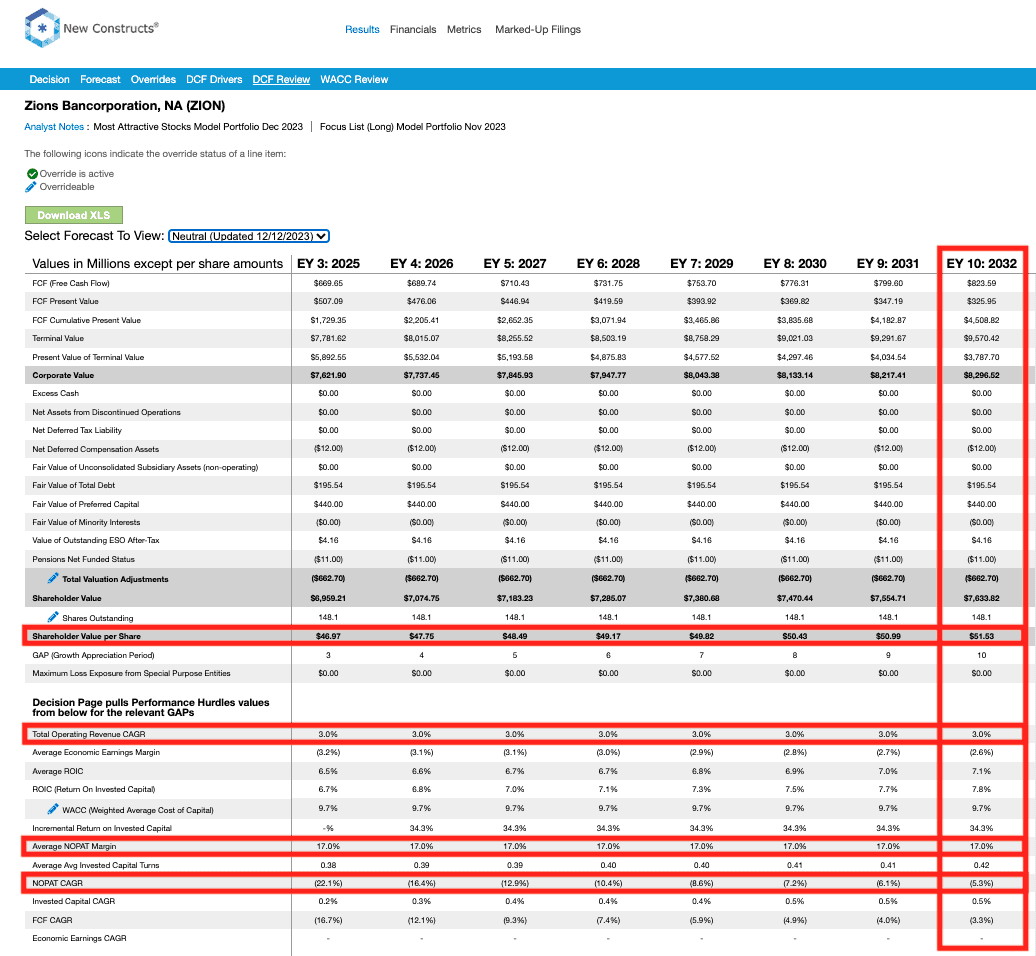Click the Economic Earnings CAGR label
This screenshot has width=1036, height=956.
tap(79, 938)
